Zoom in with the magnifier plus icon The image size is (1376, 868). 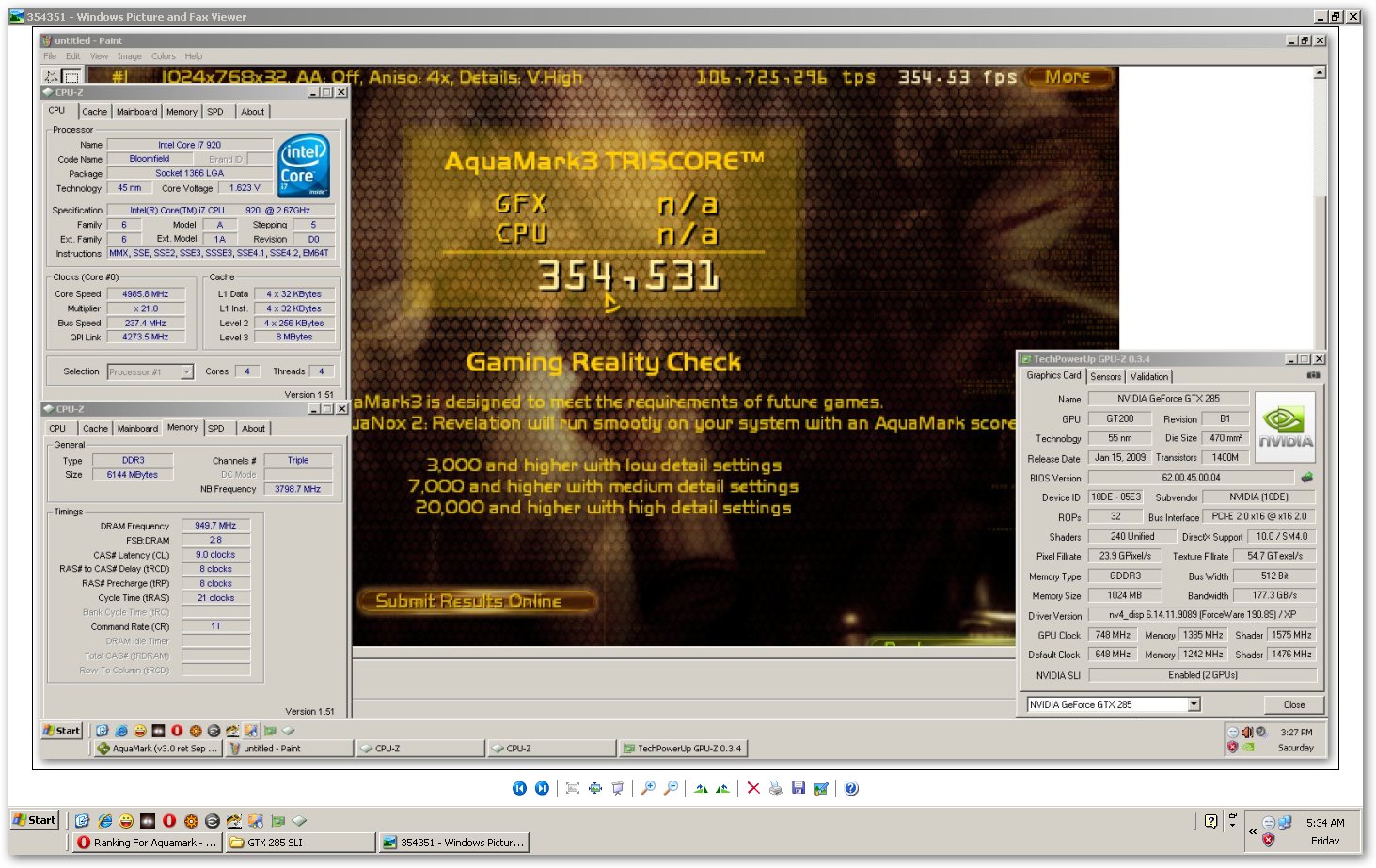[647, 788]
